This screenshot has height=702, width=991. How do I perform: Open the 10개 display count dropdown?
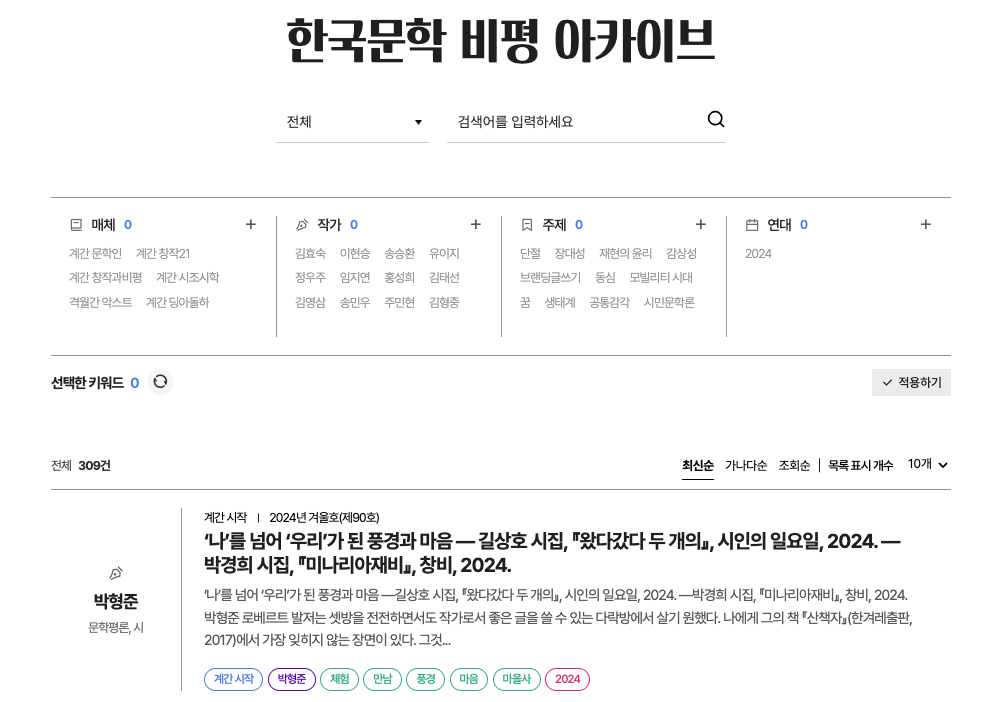pyautogui.click(x=925, y=464)
